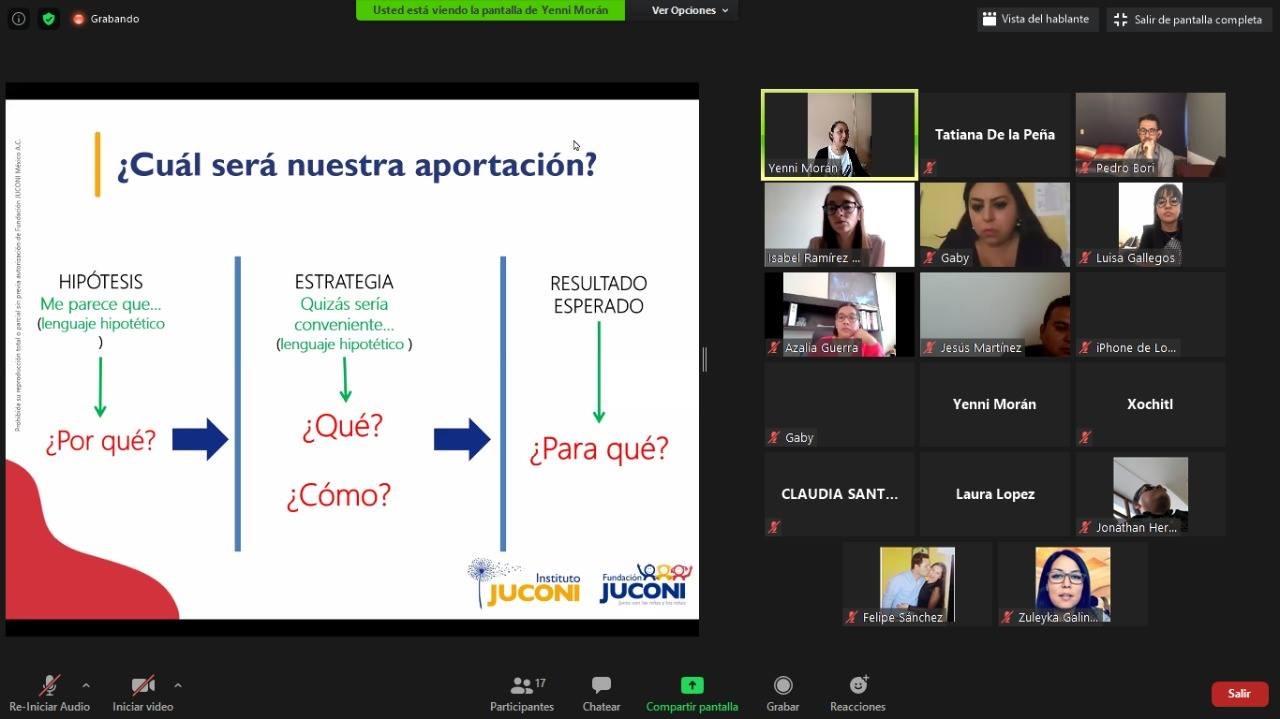
Task: Click the red Grabando recording indicator
Action: click(x=105, y=19)
